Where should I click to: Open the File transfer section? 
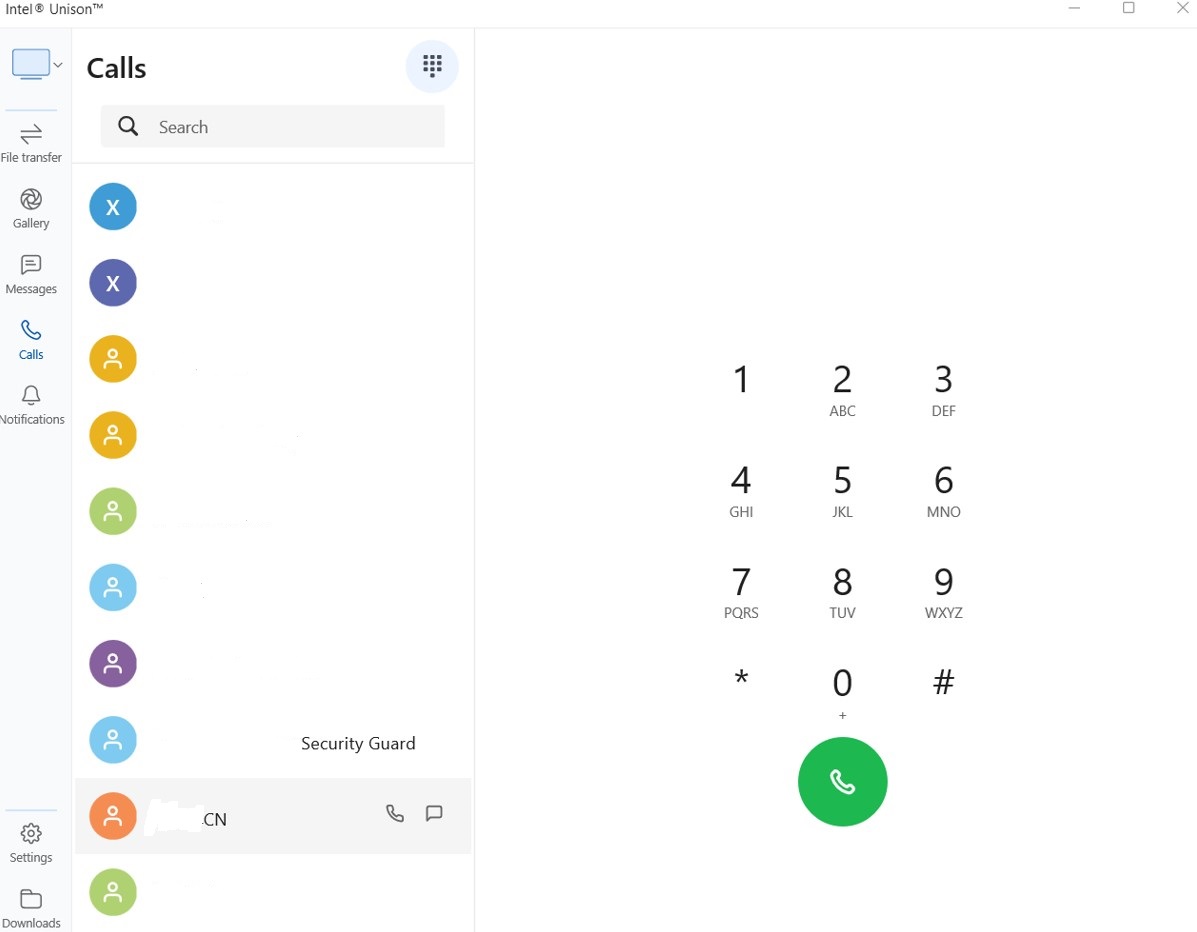(x=31, y=143)
